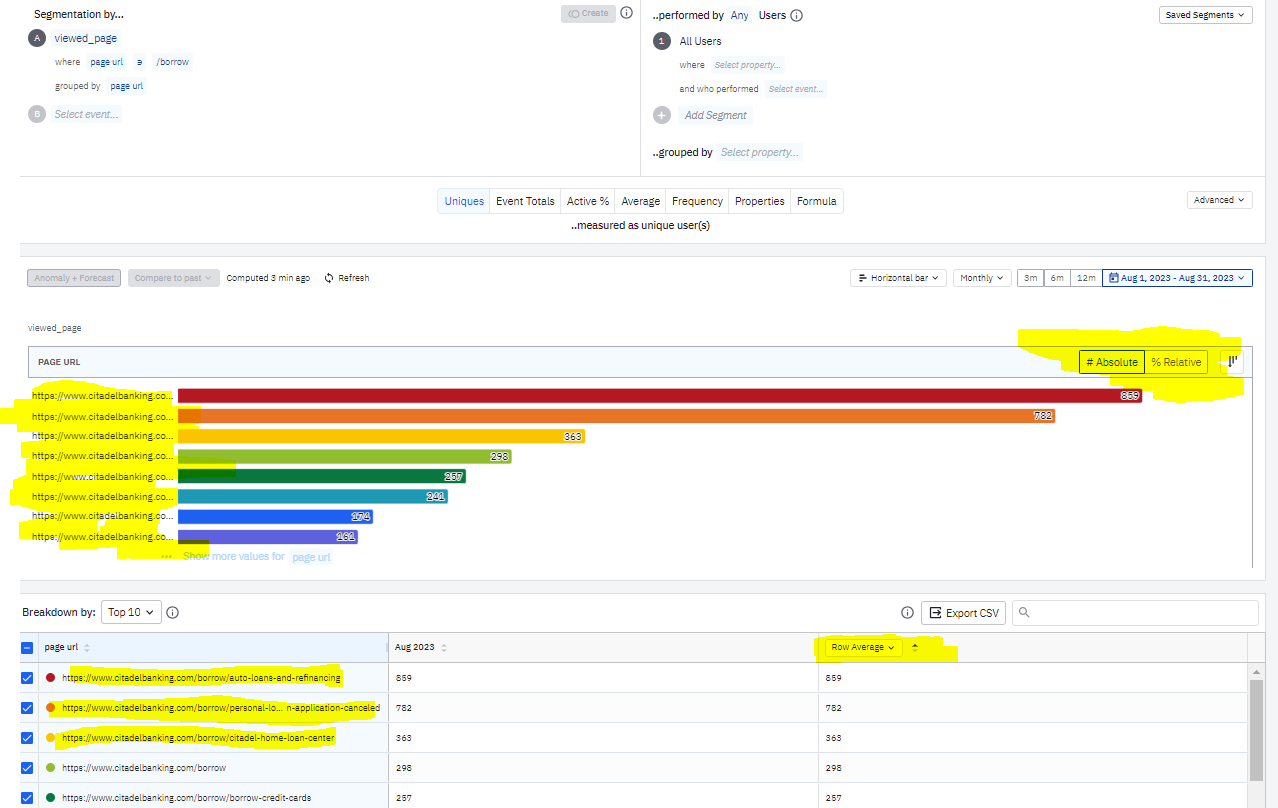Click the orange bar showing 782
This screenshot has width=1278, height=808.
pos(616,416)
